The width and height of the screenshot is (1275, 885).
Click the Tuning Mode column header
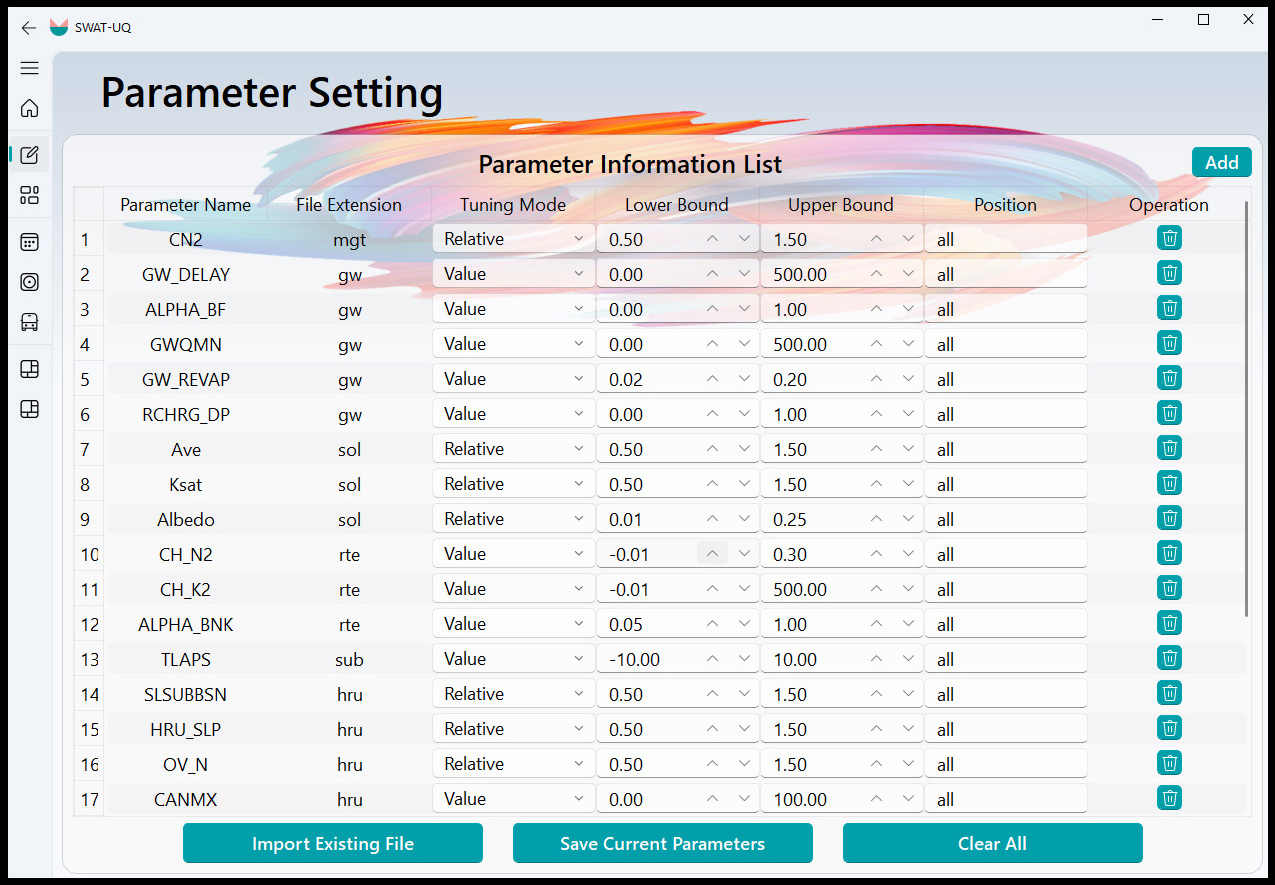click(x=513, y=205)
